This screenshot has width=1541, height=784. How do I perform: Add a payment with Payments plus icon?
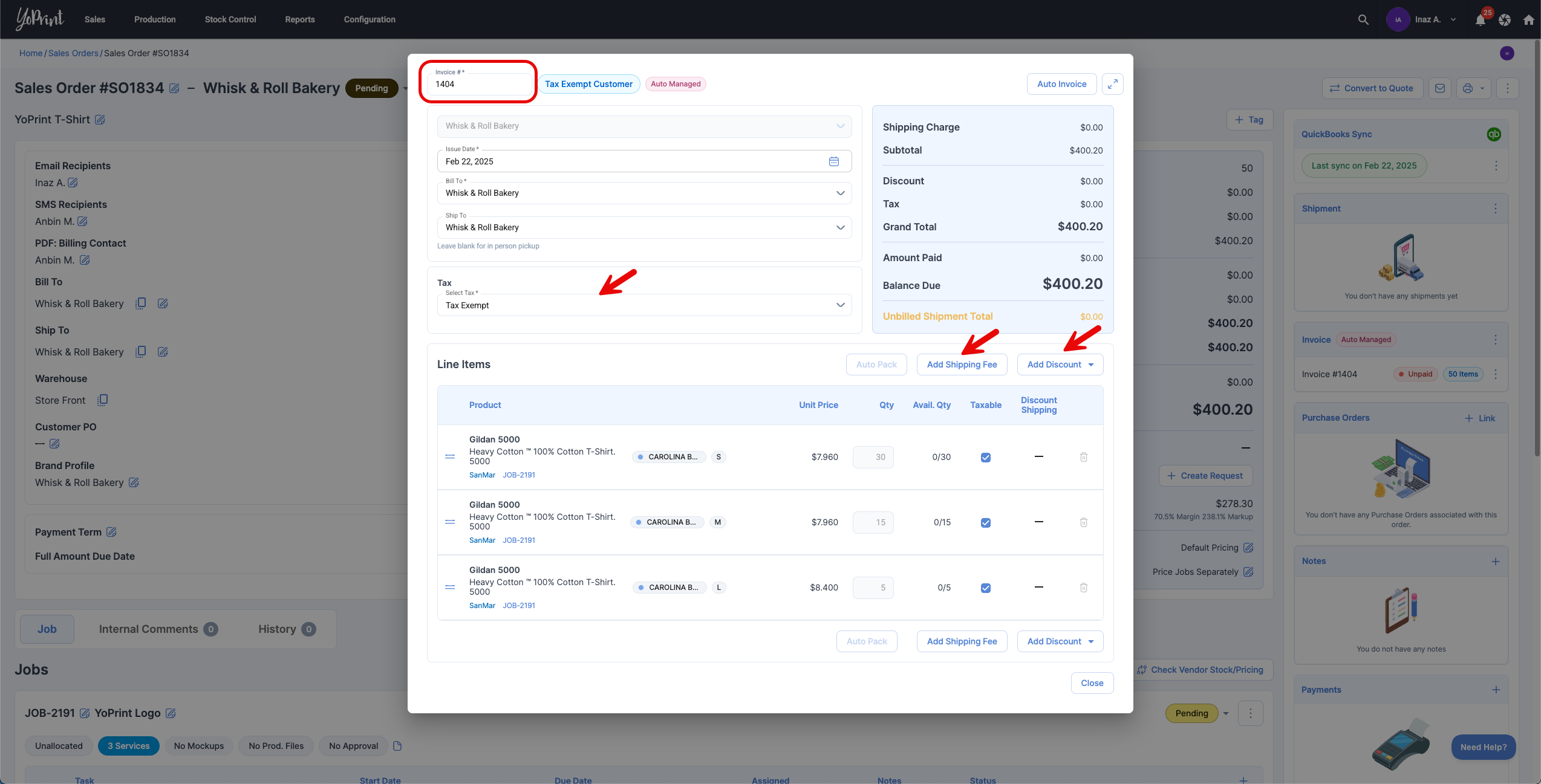coord(1496,690)
